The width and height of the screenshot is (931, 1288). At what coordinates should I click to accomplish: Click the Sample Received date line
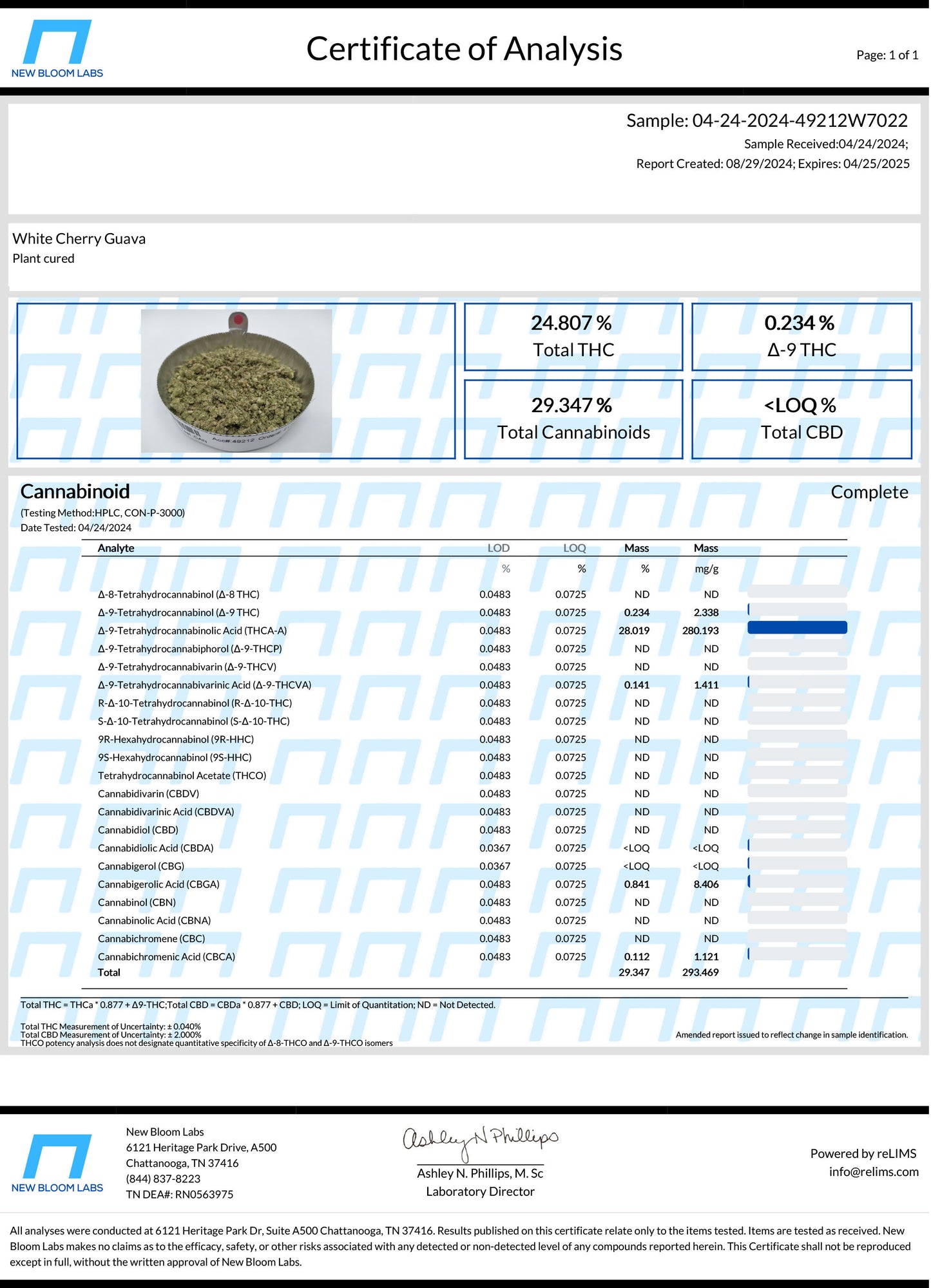(826, 144)
